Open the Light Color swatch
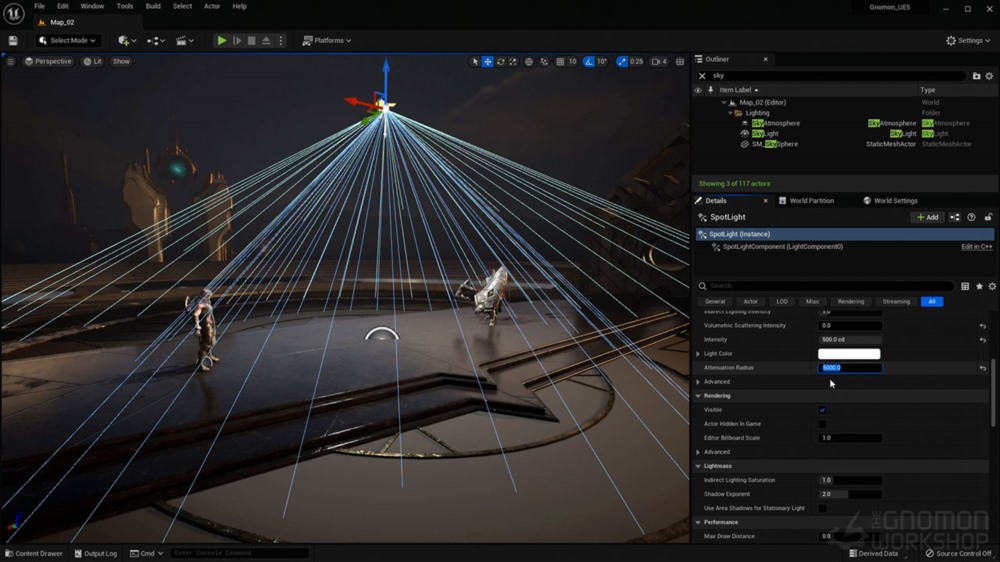Image resolution: width=1000 pixels, height=562 pixels. [849, 354]
